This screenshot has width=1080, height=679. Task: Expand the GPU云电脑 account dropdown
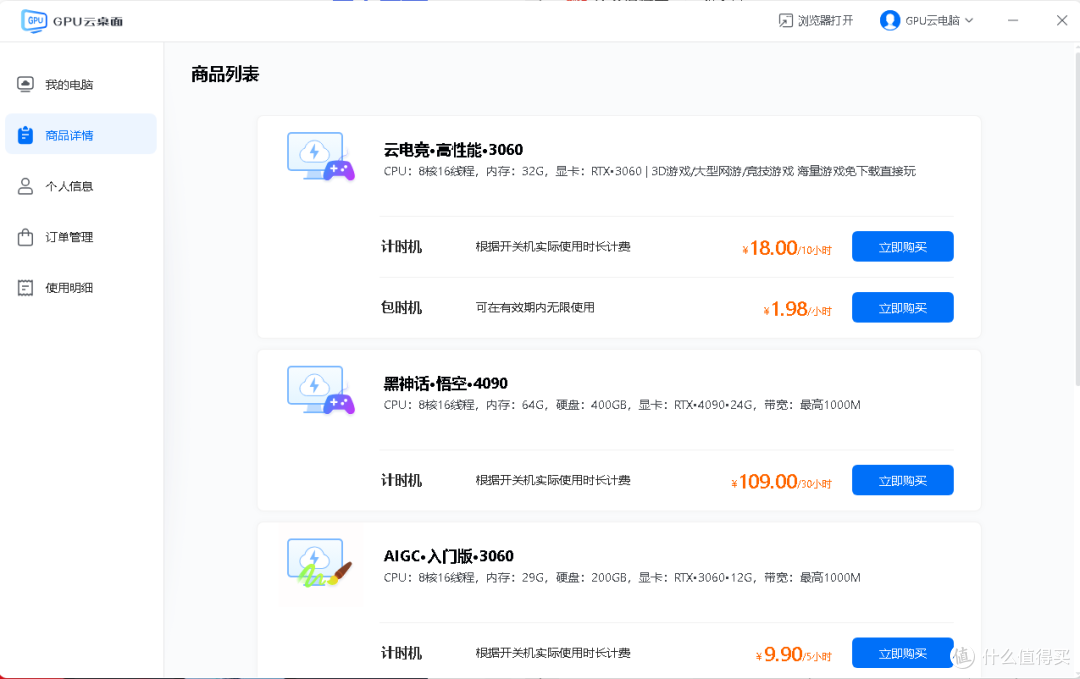click(927, 21)
